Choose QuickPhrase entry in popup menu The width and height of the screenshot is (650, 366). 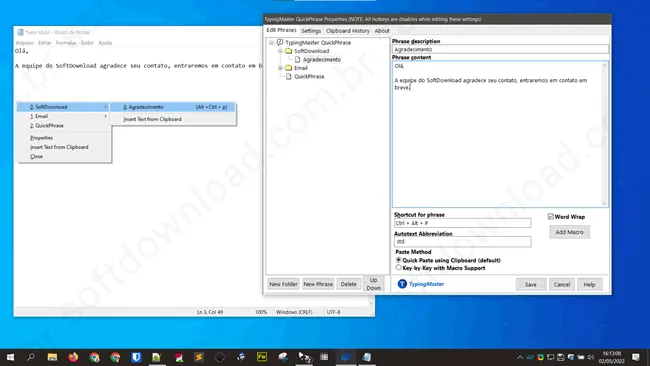(63, 126)
